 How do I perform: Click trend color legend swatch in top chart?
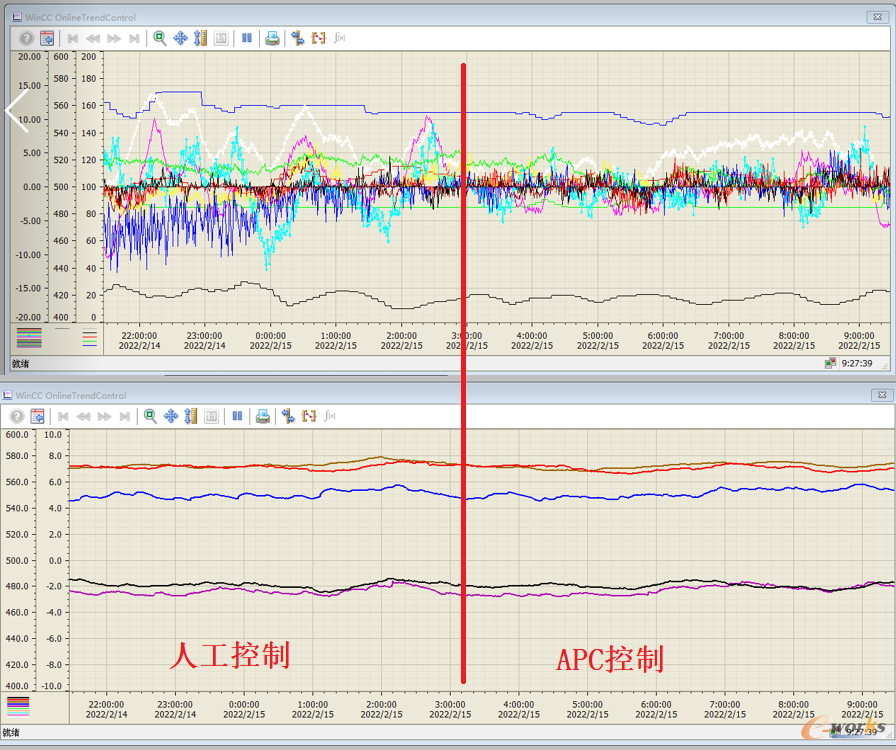pyautogui.click(x=29, y=338)
